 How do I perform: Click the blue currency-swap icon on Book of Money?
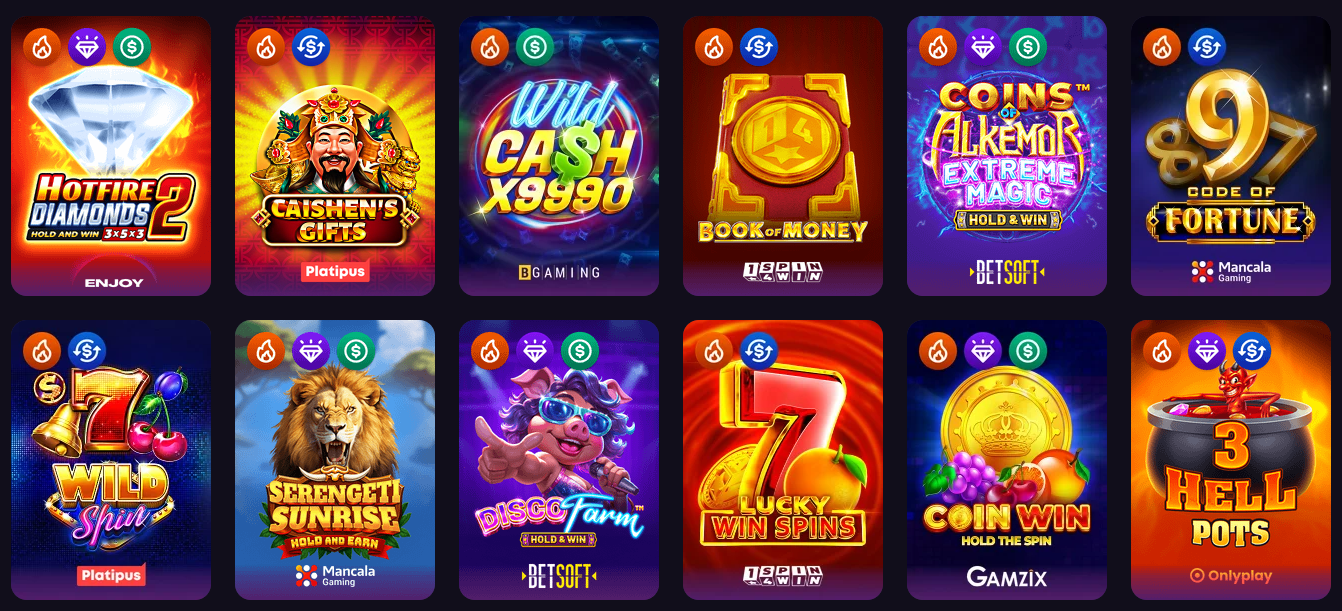point(759,46)
